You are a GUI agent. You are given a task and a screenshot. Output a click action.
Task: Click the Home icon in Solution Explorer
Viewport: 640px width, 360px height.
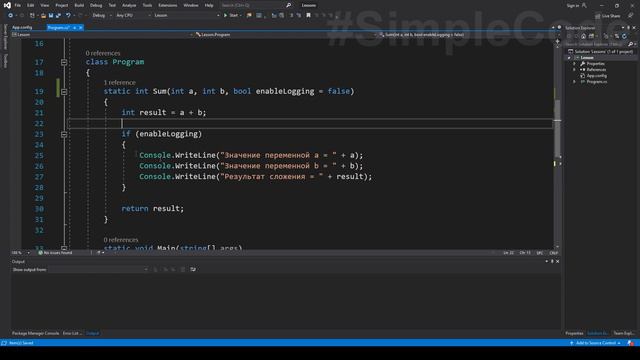coord(583,36)
